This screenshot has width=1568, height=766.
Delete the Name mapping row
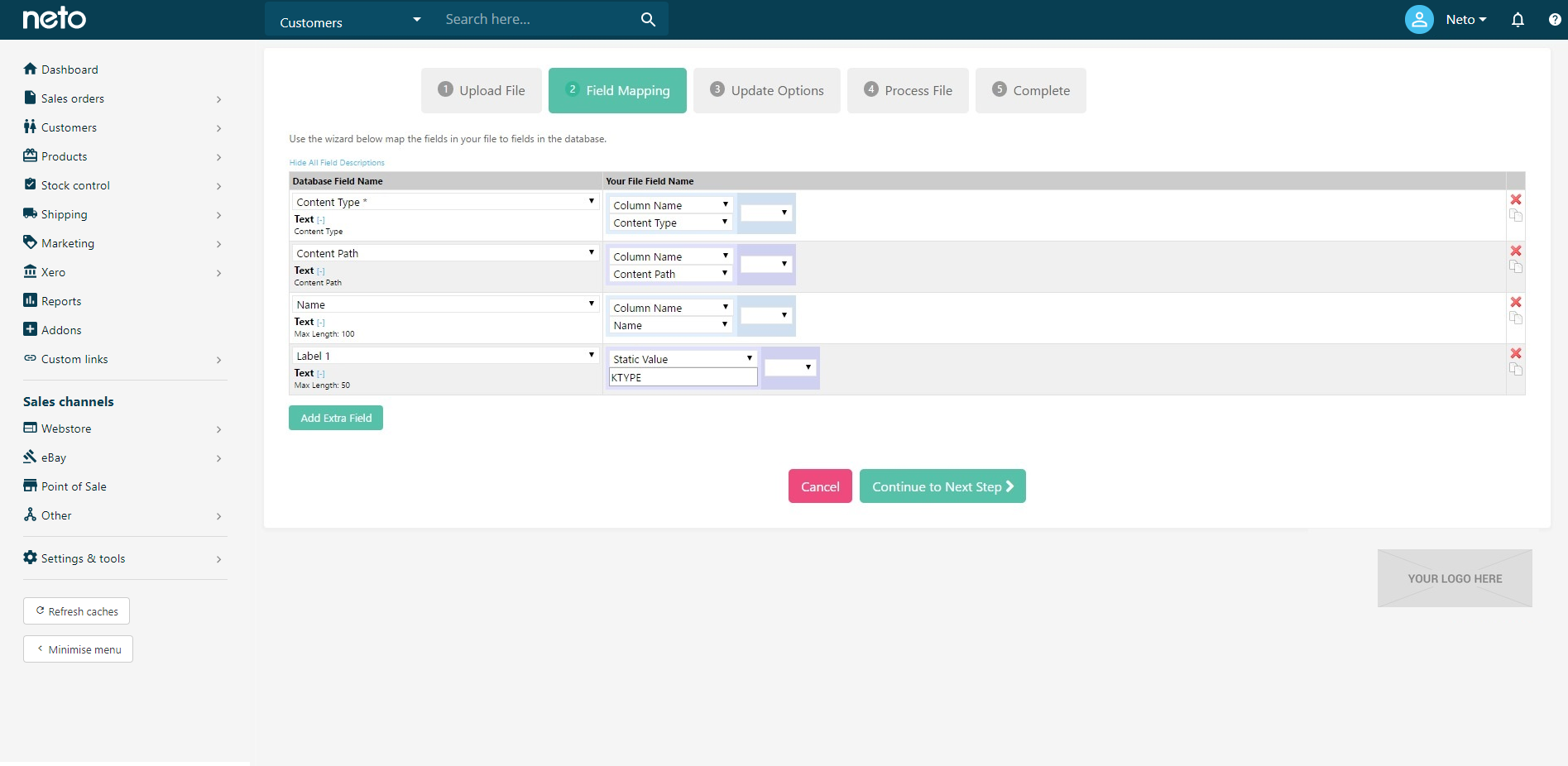pyautogui.click(x=1516, y=302)
